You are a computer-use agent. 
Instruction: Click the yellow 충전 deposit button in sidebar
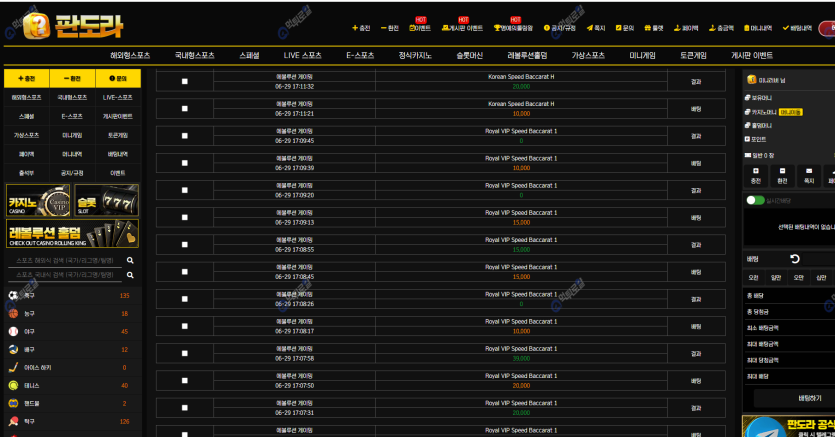[x=27, y=78]
